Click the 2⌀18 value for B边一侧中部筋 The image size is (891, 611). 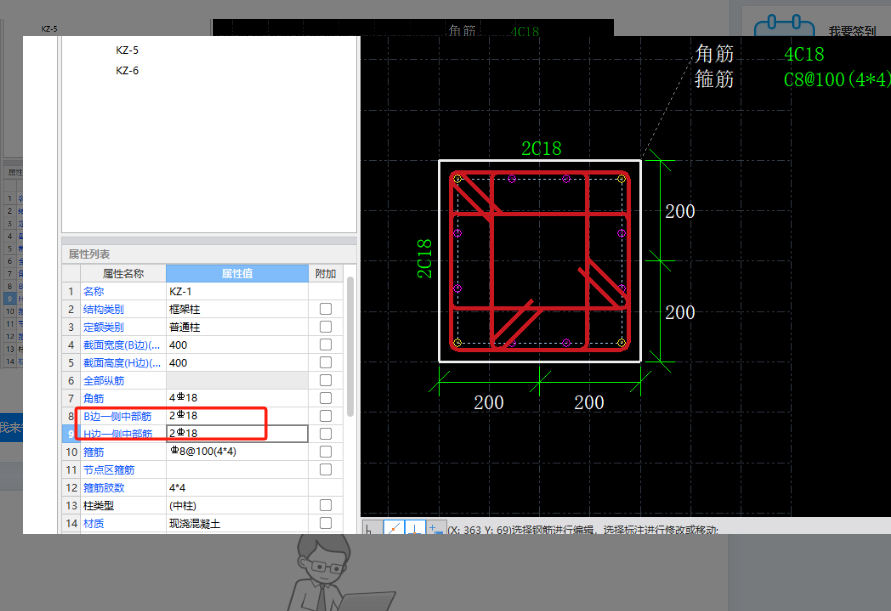pos(237,416)
